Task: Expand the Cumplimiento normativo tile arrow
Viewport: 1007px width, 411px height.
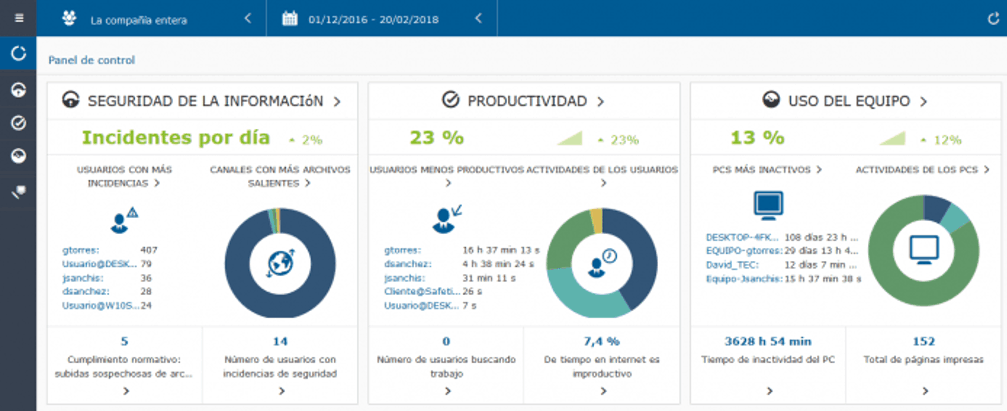Action: (x=124, y=391)
